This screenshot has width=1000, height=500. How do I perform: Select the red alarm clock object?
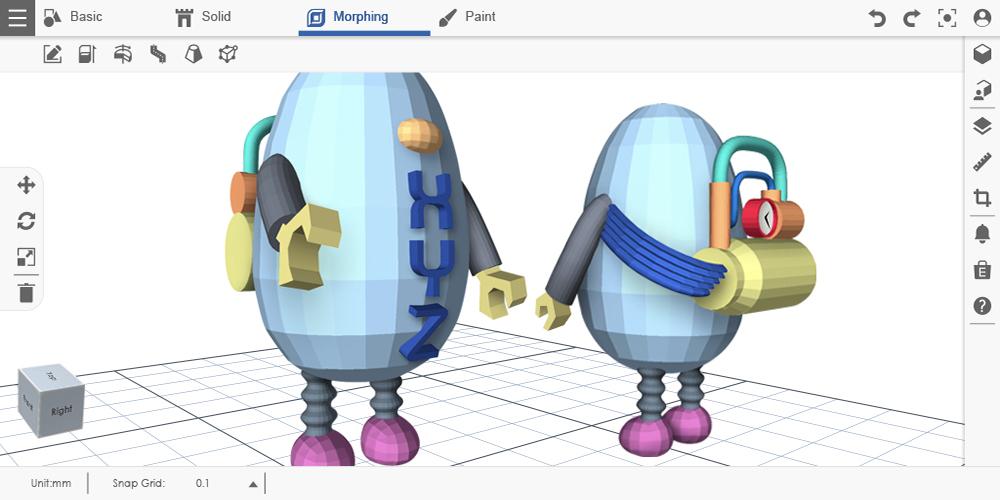pyautogui.click(x=760, y=218)
